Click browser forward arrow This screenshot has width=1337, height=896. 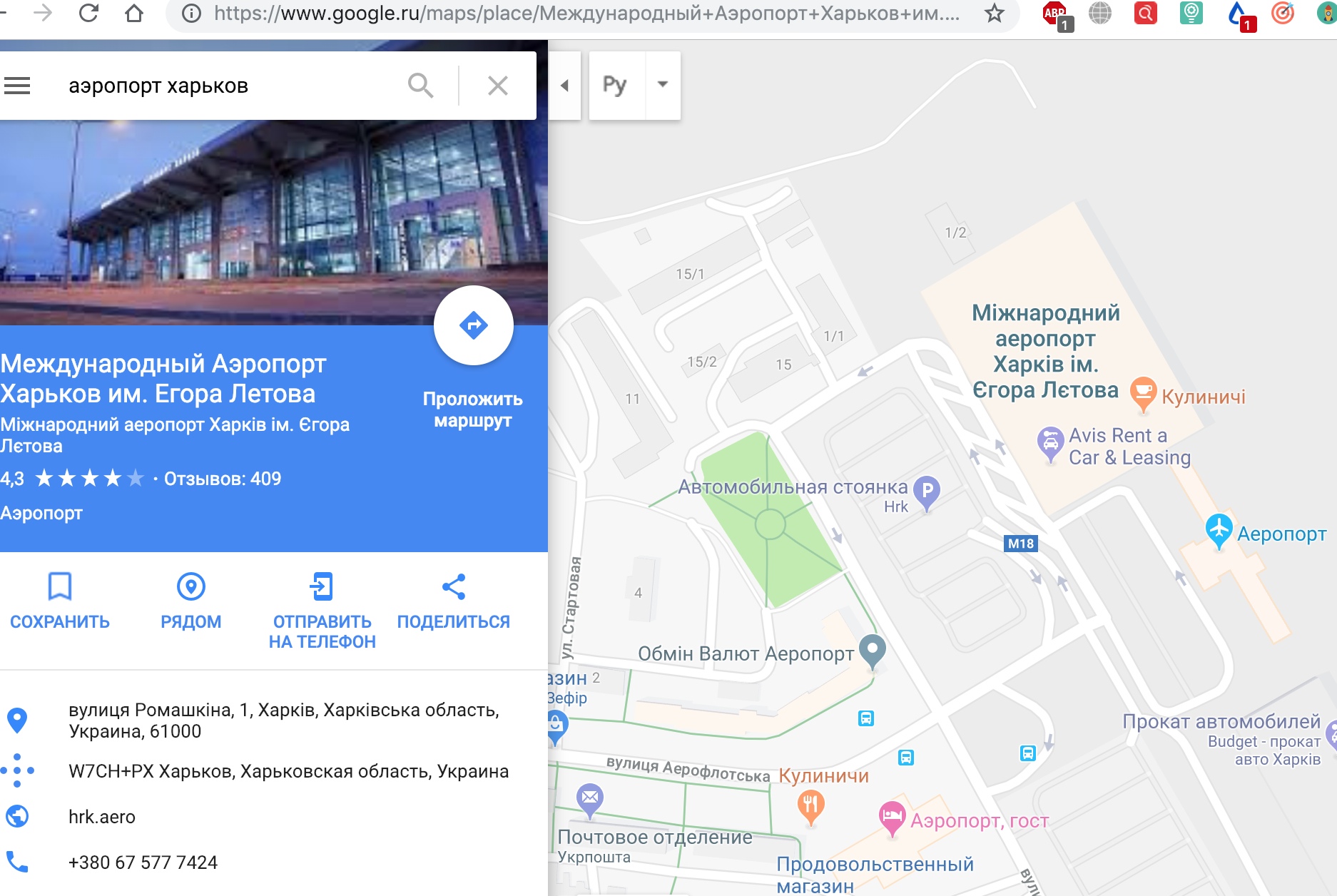[43, 13]
